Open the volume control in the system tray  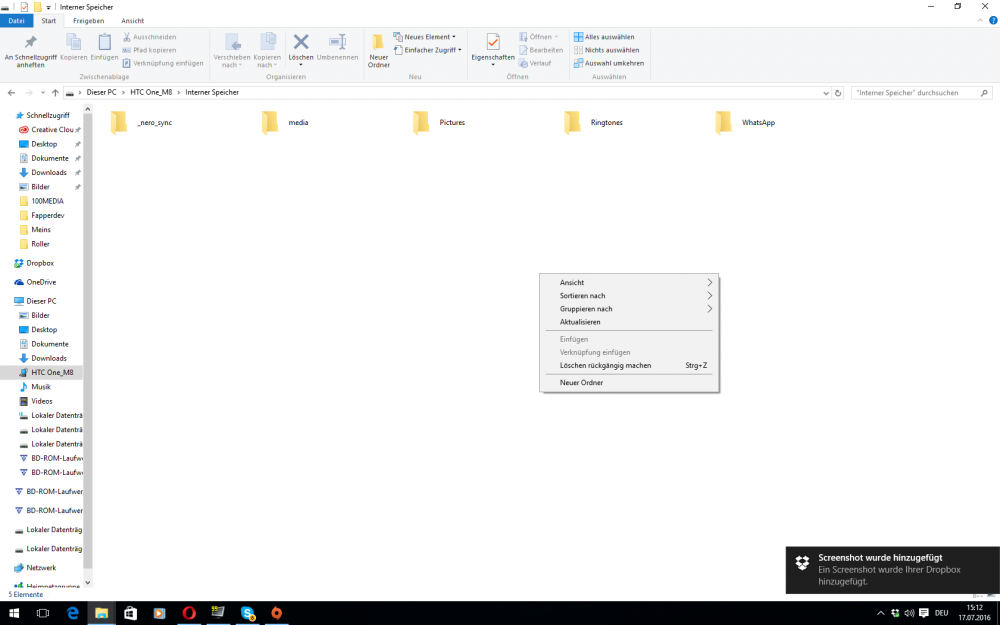click(x=908, y=613)
